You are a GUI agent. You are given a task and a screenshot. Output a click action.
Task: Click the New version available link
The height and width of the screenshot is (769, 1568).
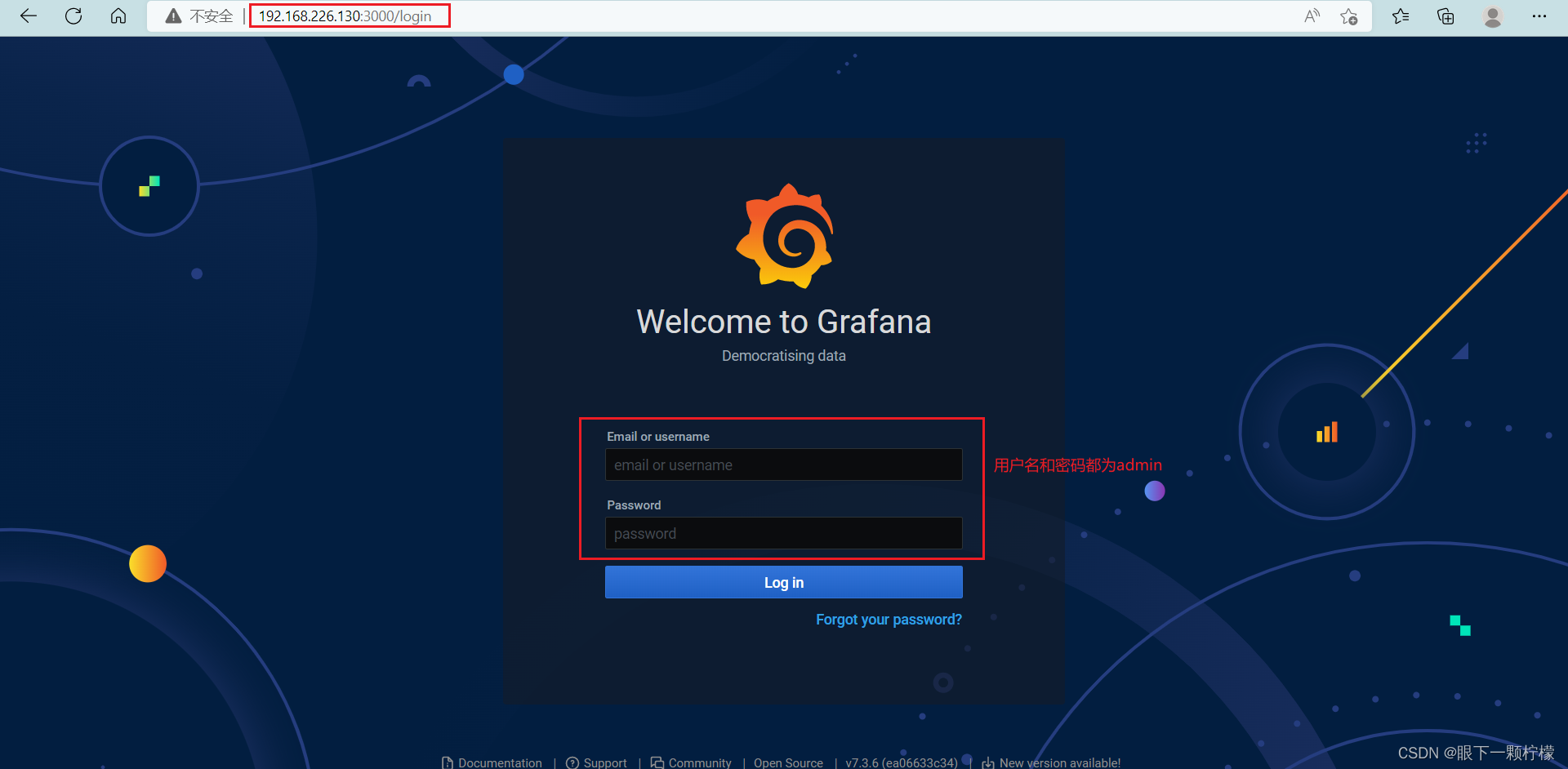[1060, 763]
